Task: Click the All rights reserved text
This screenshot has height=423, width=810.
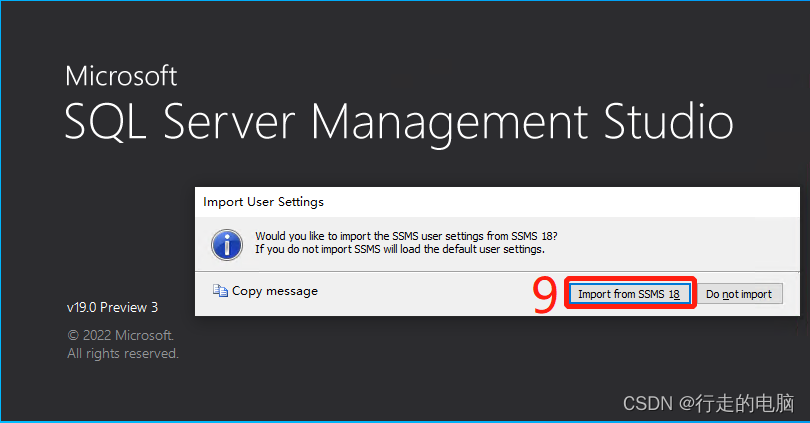Action: (x=123, y=354)
